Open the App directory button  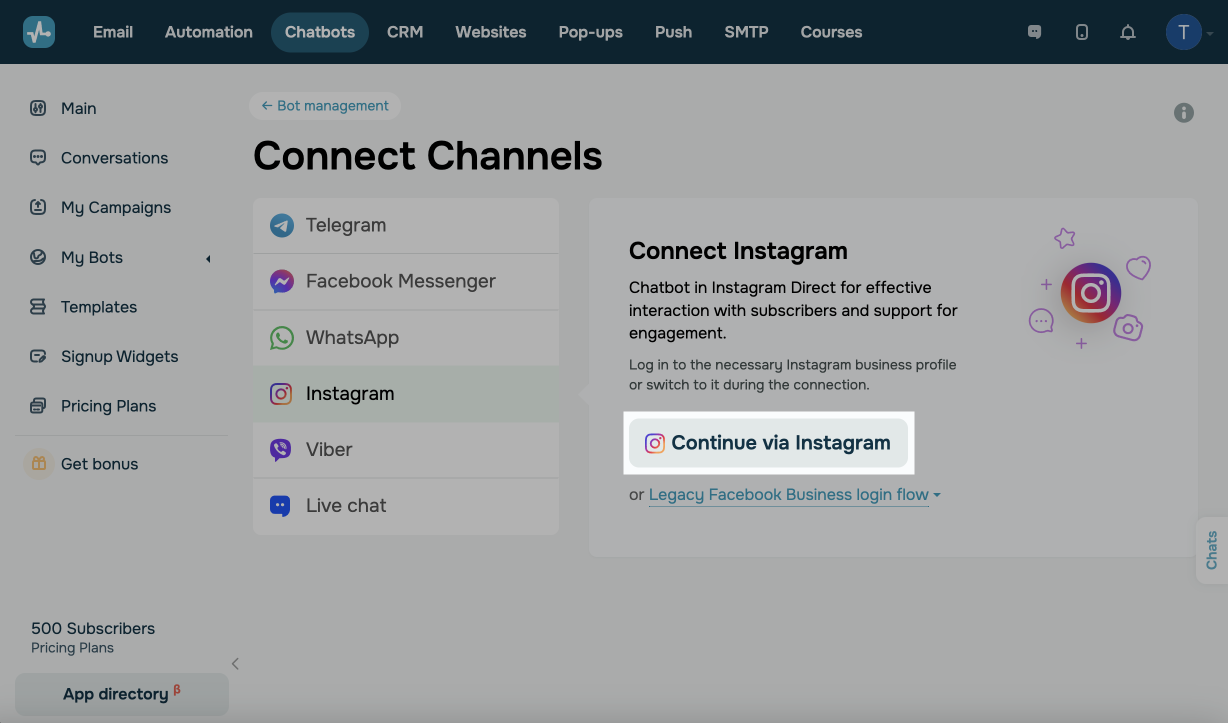pyautogui.click(x=122, y=694)
